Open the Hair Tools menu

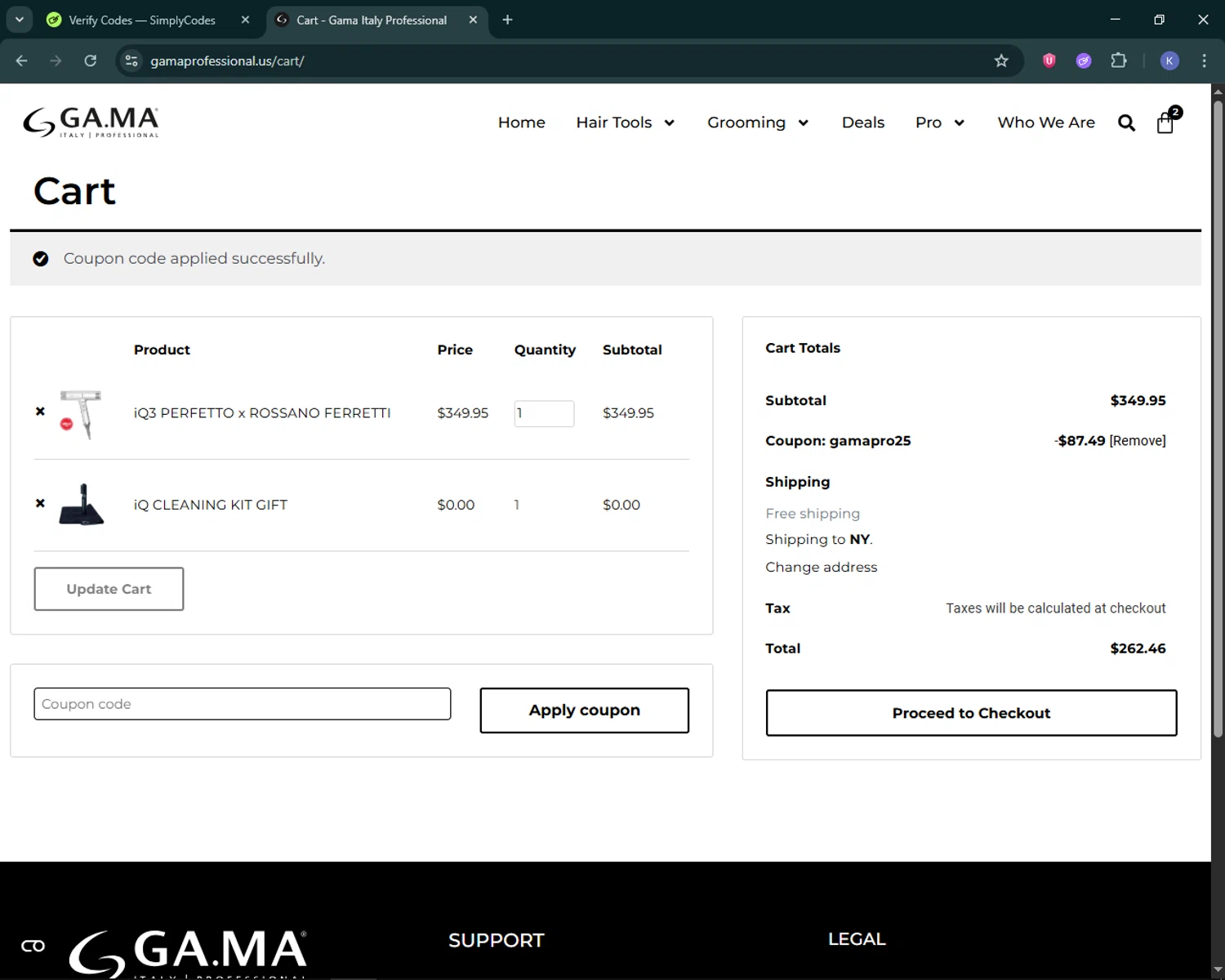tap(614, 122)
